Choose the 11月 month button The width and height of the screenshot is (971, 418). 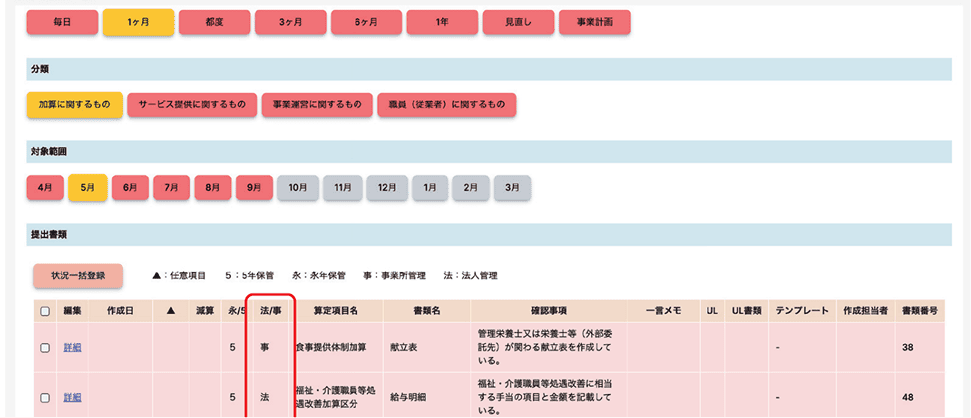coord(342,187)
